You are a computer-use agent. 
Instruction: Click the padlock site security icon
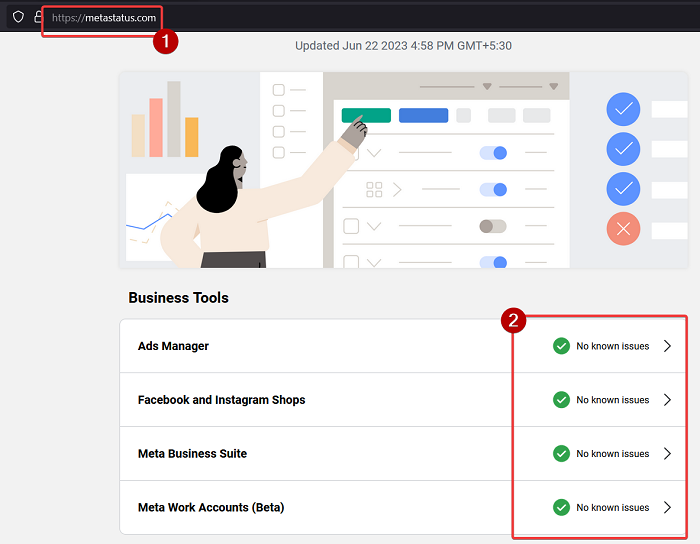coord(38,17)
